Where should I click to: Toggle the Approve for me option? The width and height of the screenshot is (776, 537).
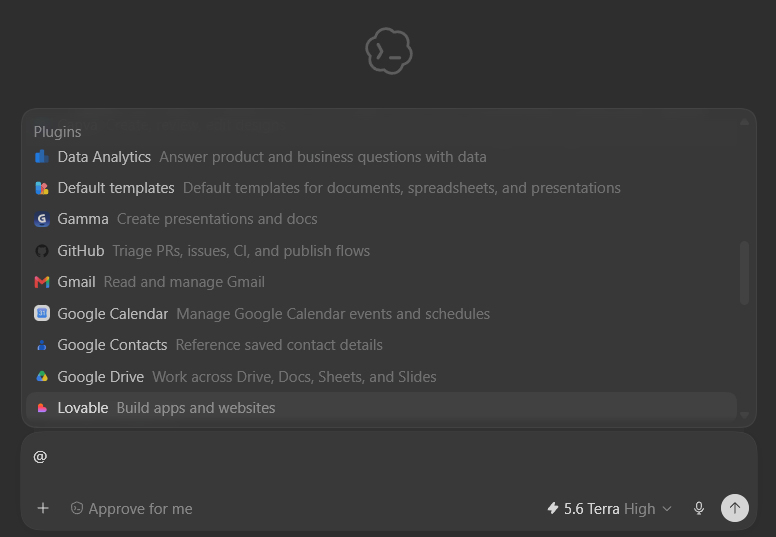tap(131, 509)
